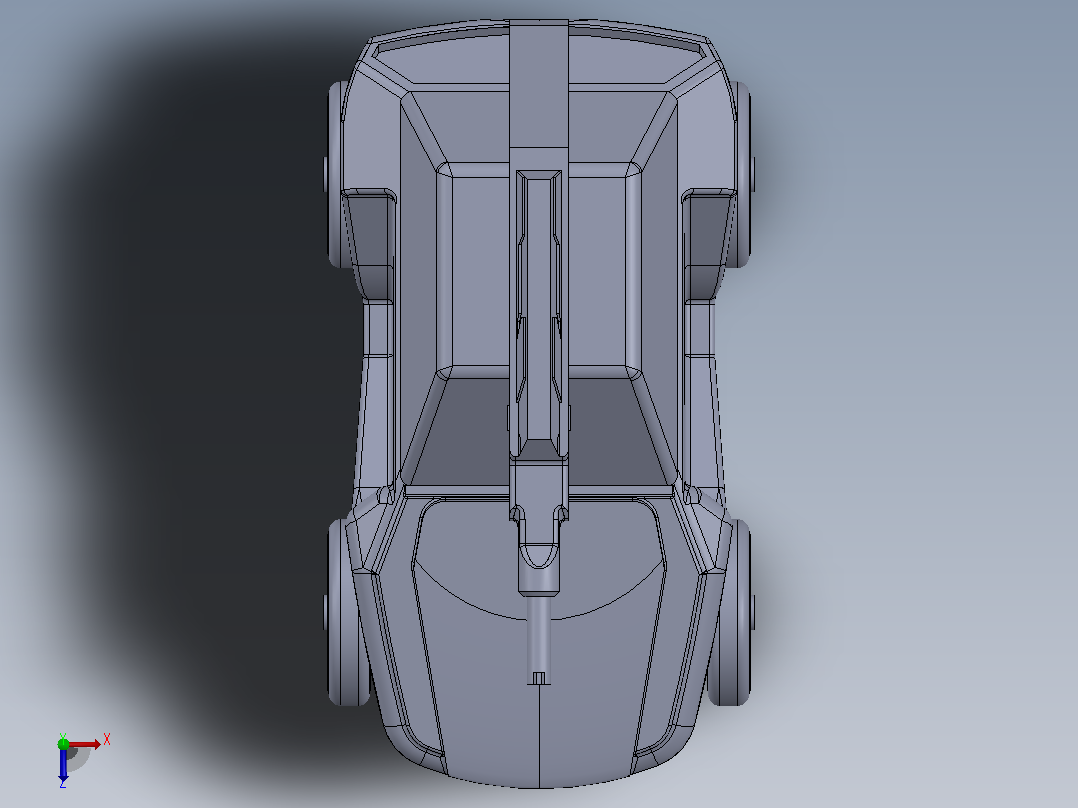Screen dimensions: 1078x808
Task: Select the upper-right wheel of the car model
Action: click(x=742, y=174)
